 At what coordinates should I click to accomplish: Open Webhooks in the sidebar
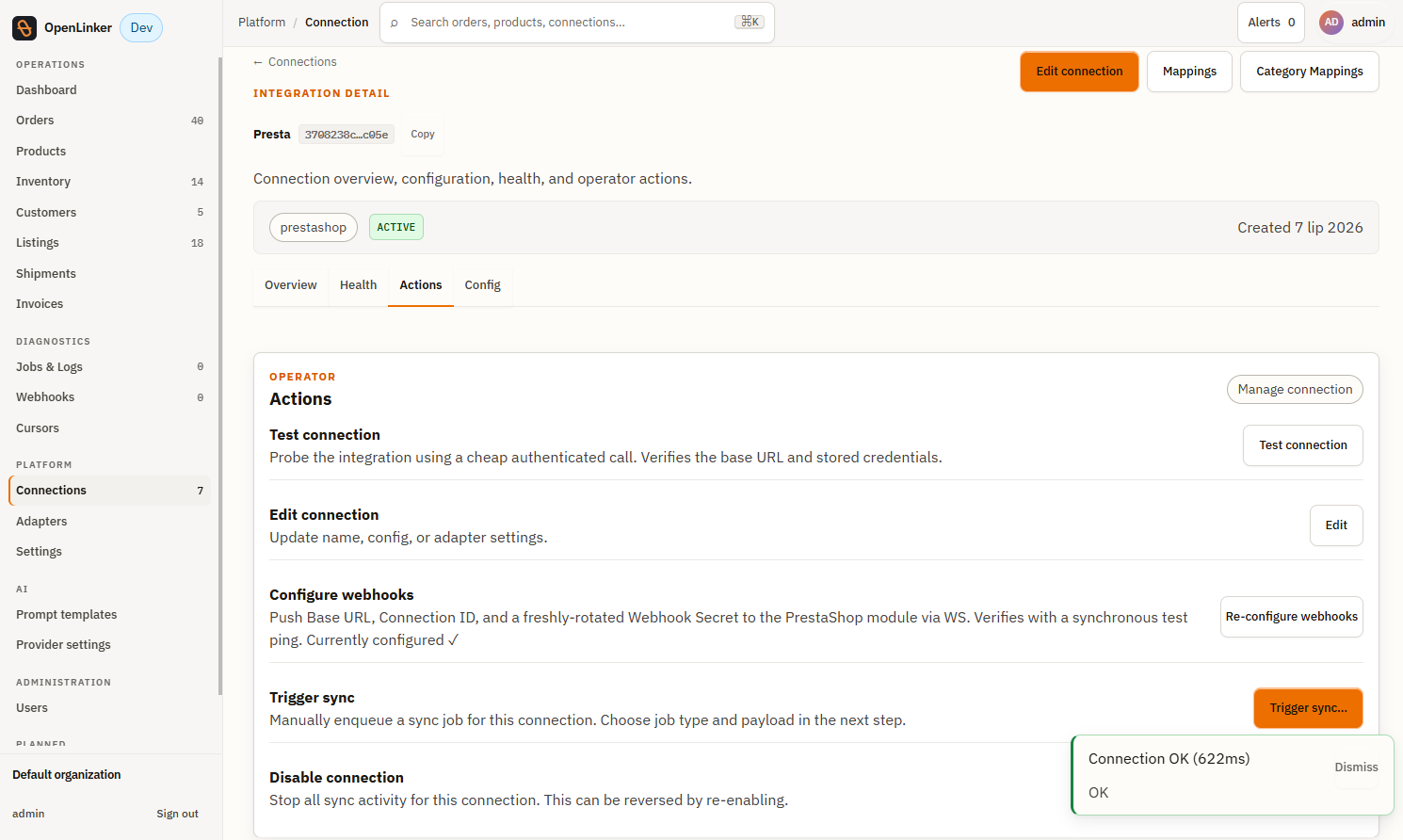[x=109, y=397]
